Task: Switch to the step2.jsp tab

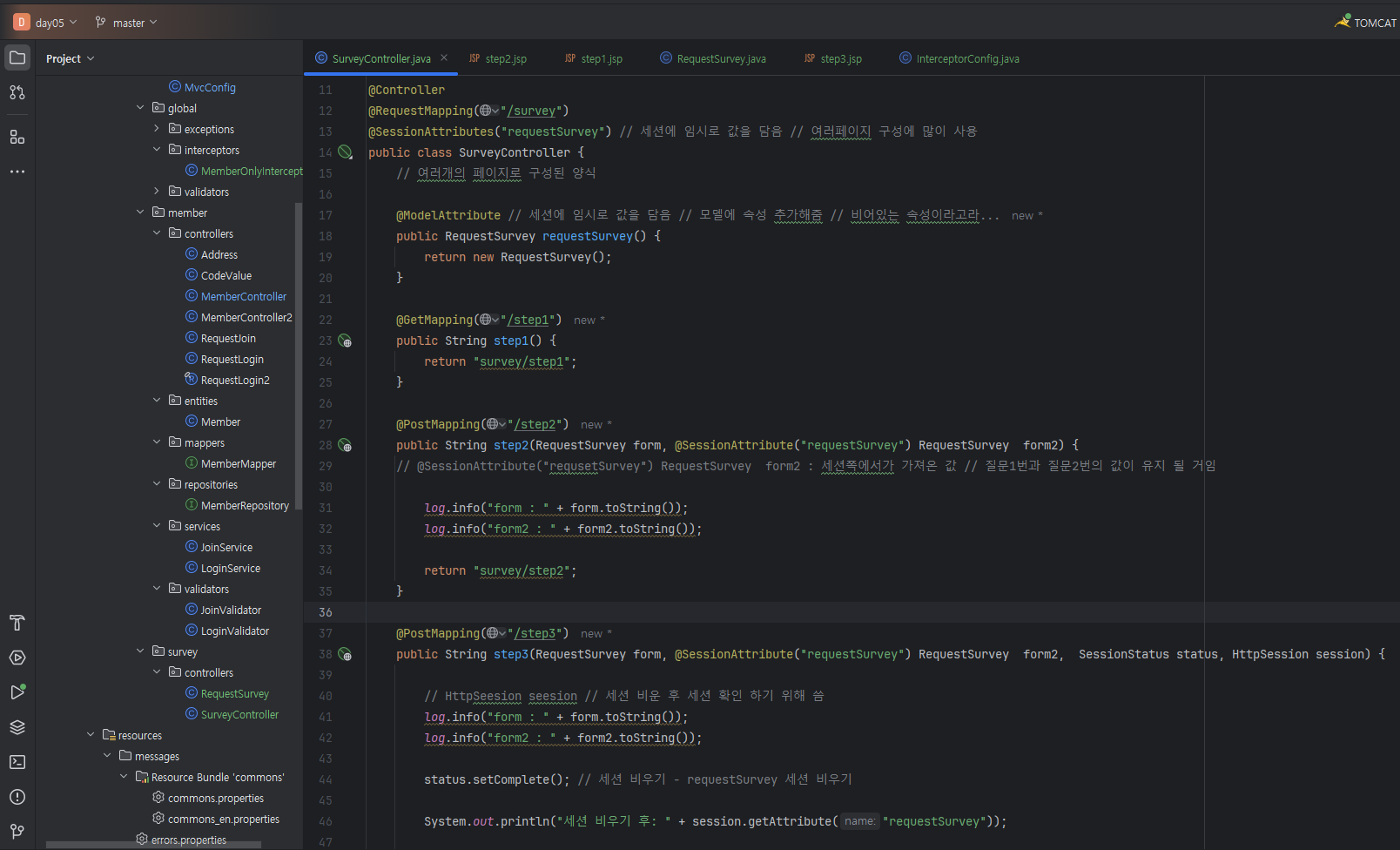Action: click(x=498, y=58)
